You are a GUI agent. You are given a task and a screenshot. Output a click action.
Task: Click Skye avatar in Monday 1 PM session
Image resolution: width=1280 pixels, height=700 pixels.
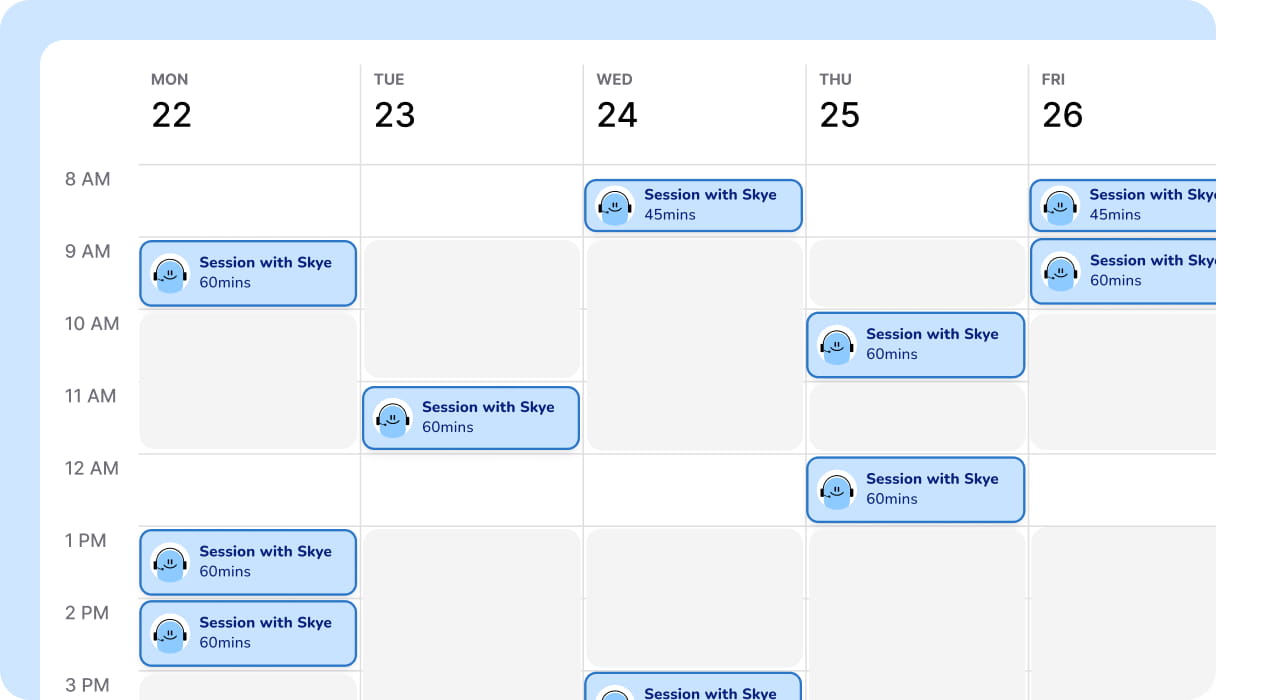(170, 562)
